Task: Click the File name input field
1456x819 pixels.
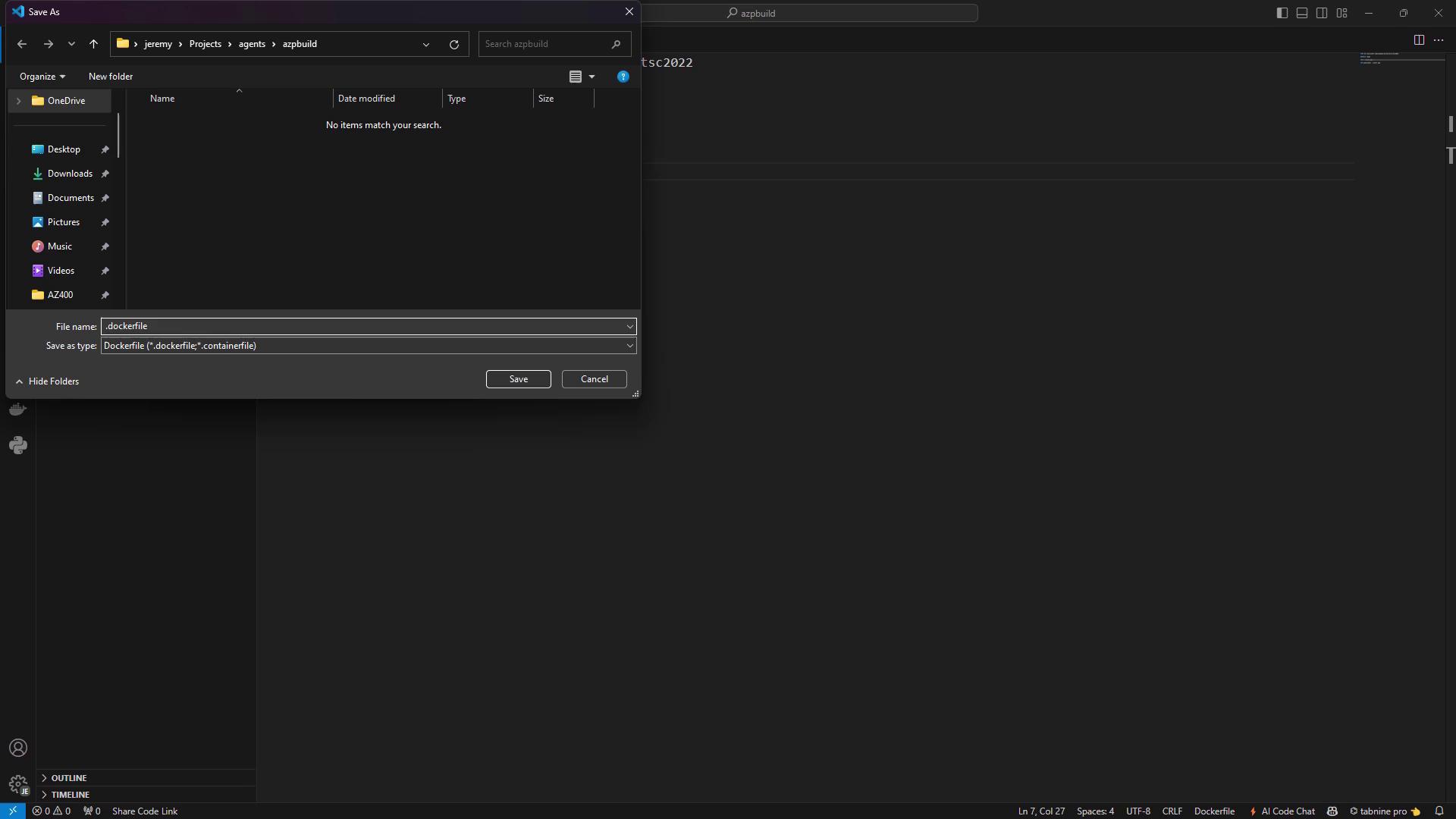Action: (x=362, y=326)
